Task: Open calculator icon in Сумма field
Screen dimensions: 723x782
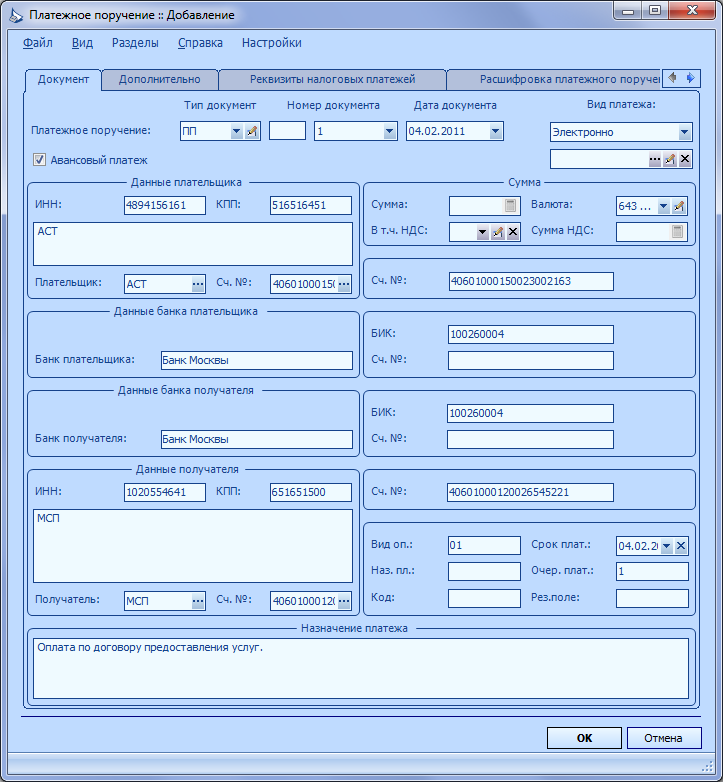Action: pyautogui.click(x=510, y=205)
